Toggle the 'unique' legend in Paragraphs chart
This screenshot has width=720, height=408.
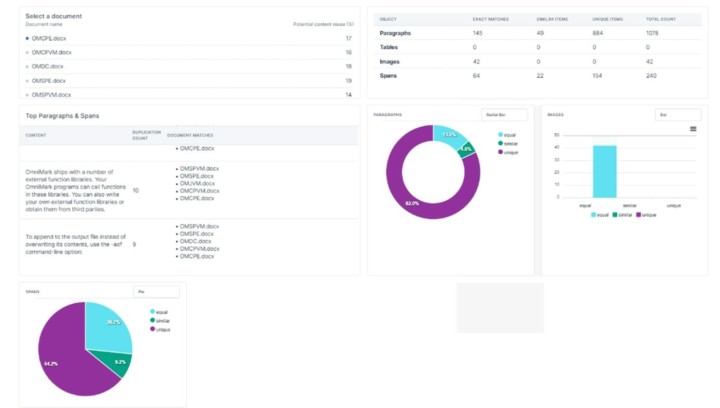coord(510,152)
